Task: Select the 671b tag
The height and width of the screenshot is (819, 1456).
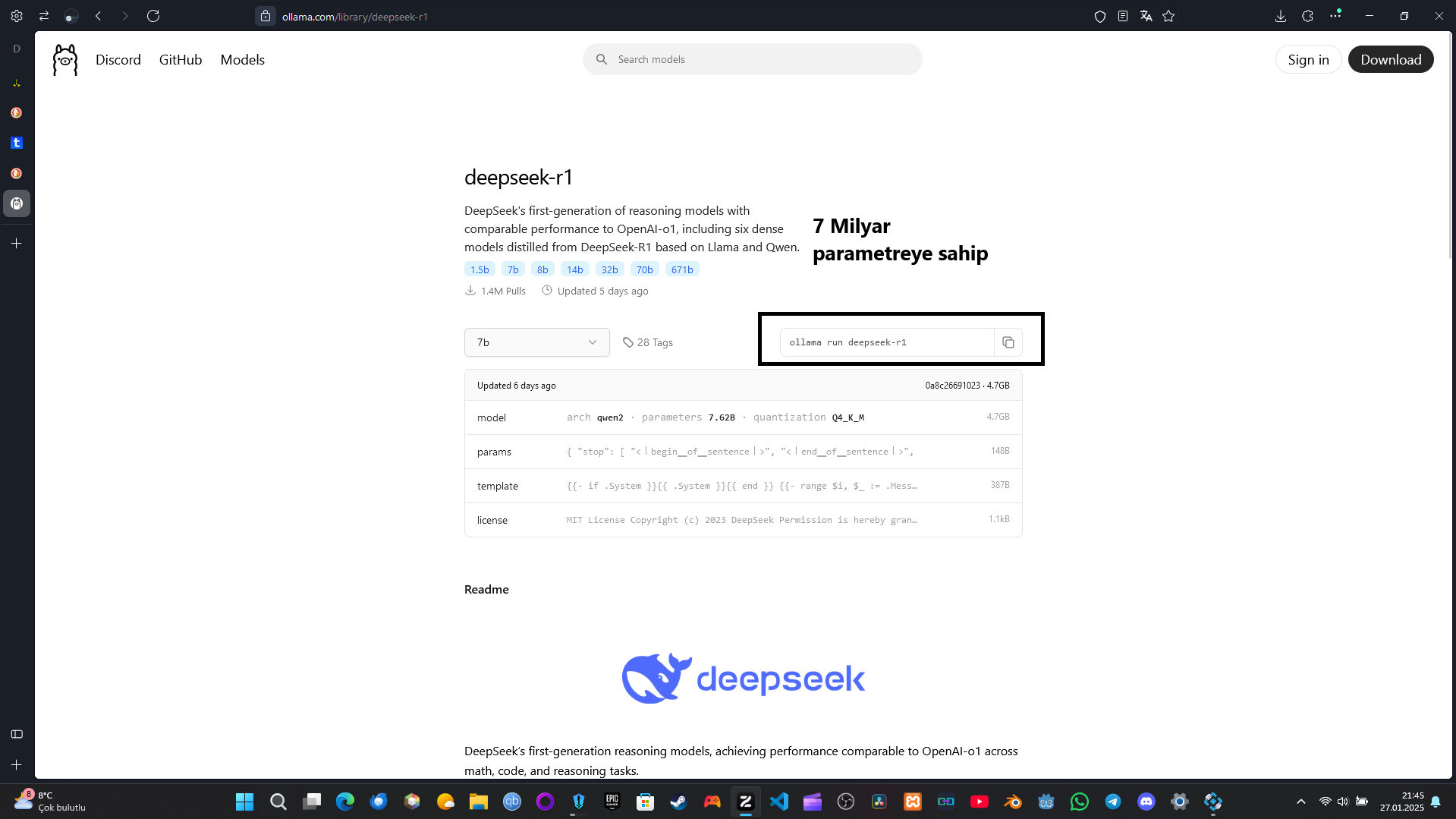Action: point(682,269)
